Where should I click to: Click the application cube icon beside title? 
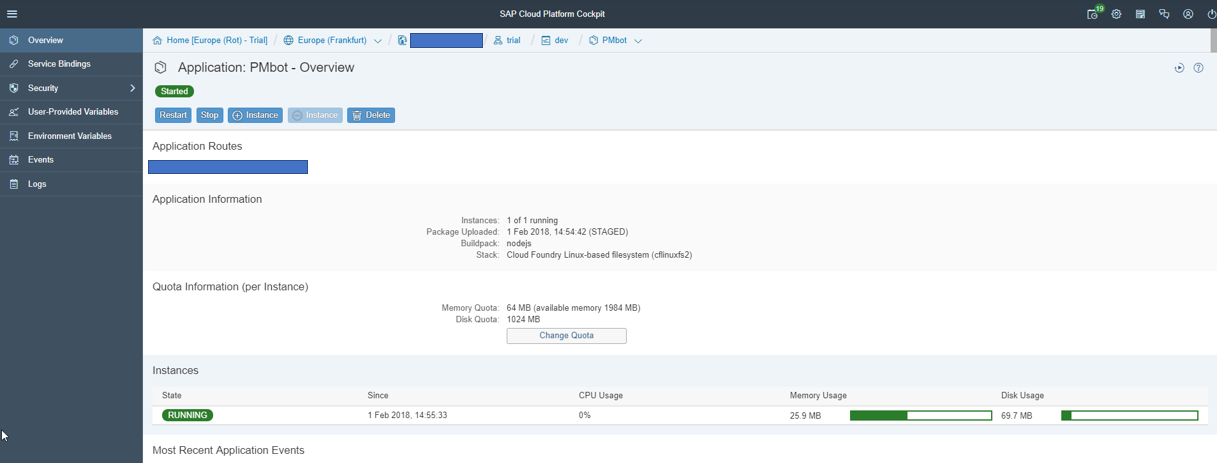[160, 68]
